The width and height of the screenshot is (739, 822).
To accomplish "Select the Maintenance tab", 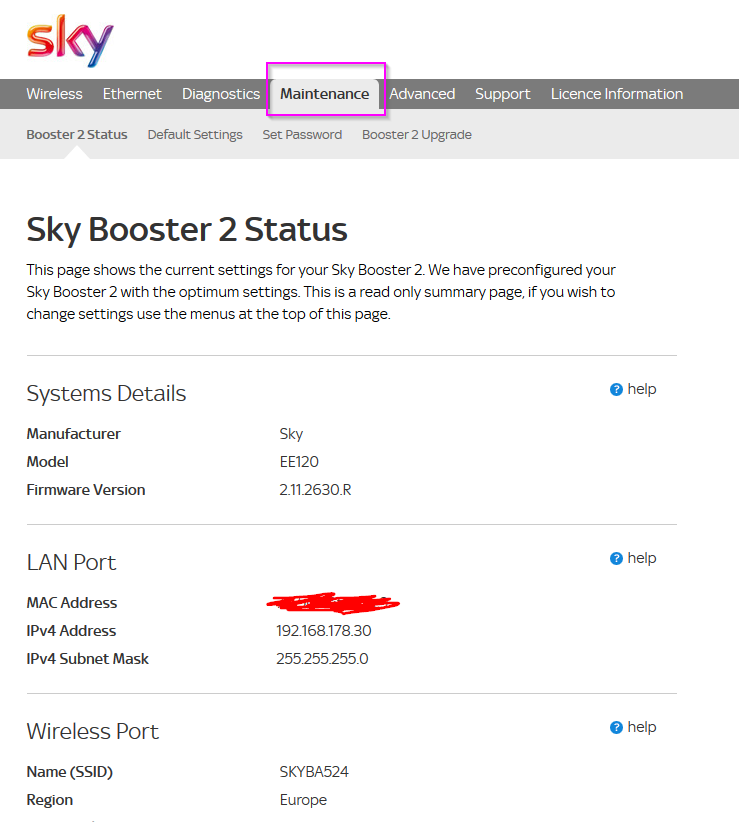I will [324, 94].
